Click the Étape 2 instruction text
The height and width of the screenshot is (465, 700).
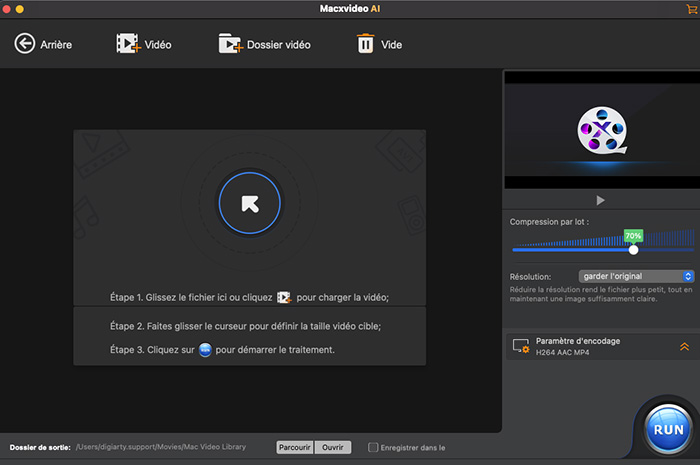[246, 326]
